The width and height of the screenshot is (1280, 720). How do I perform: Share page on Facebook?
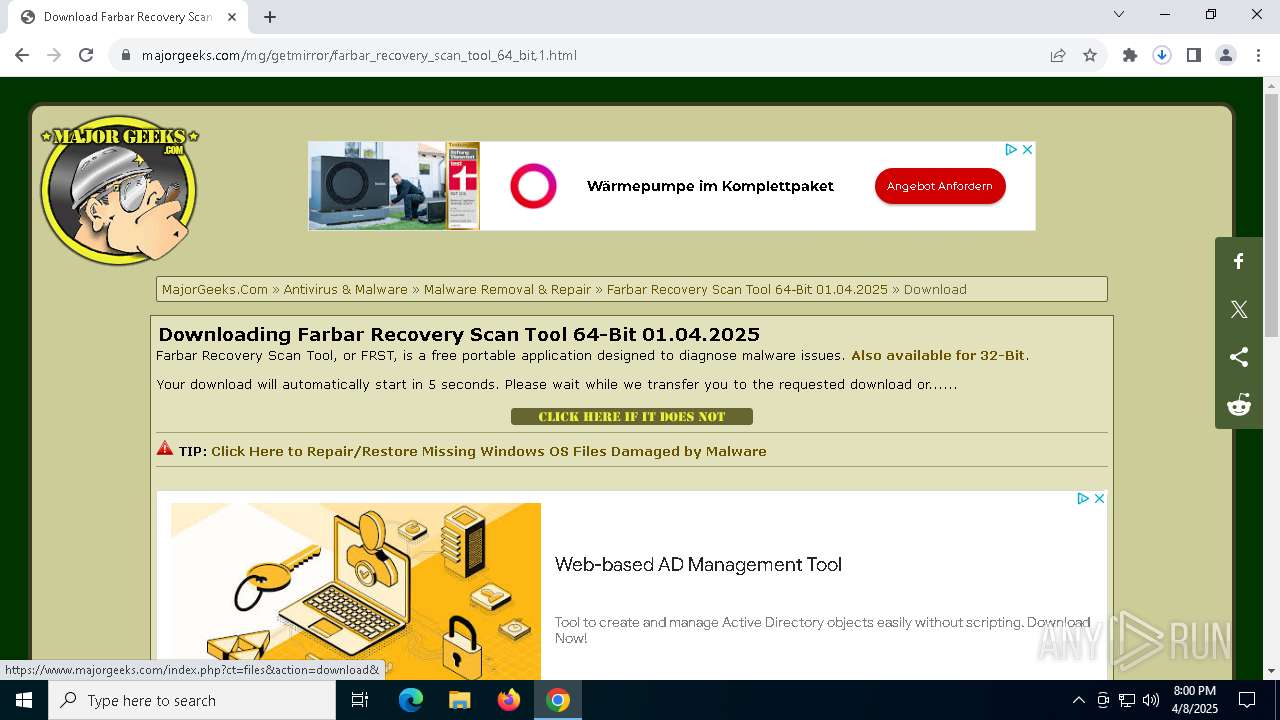tap(1239, 261)
